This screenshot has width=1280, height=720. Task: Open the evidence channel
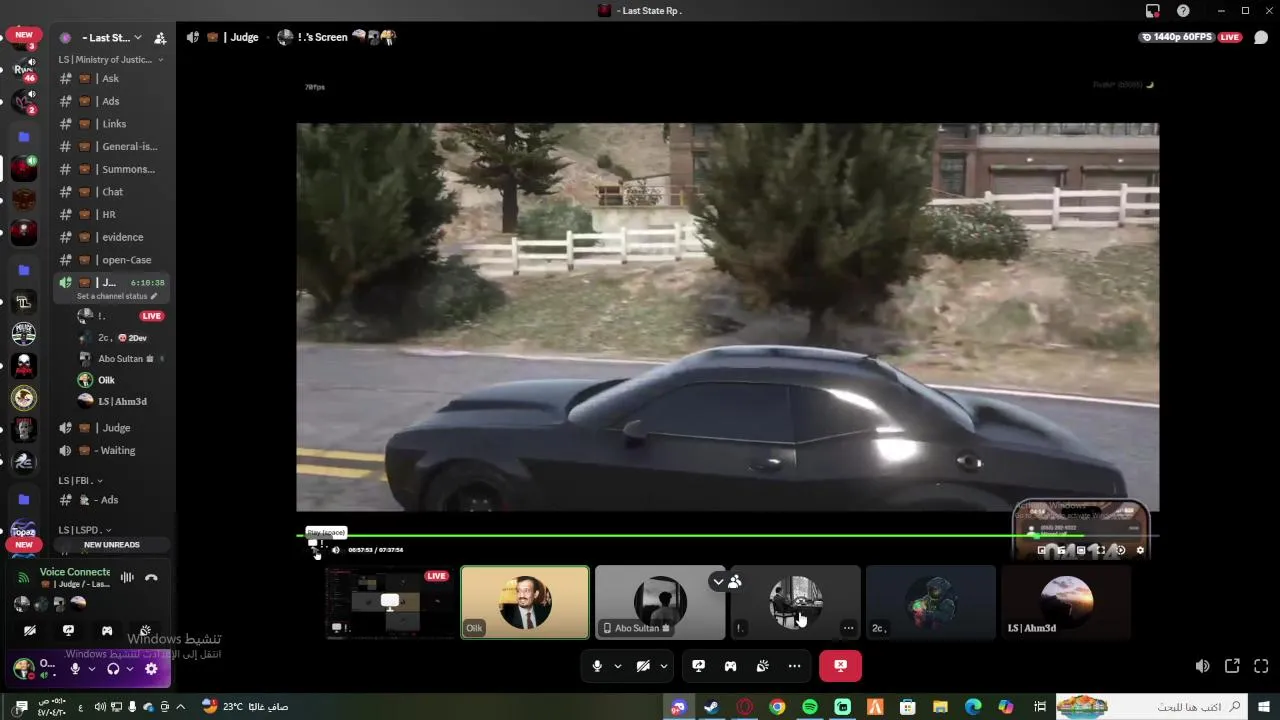112,237
